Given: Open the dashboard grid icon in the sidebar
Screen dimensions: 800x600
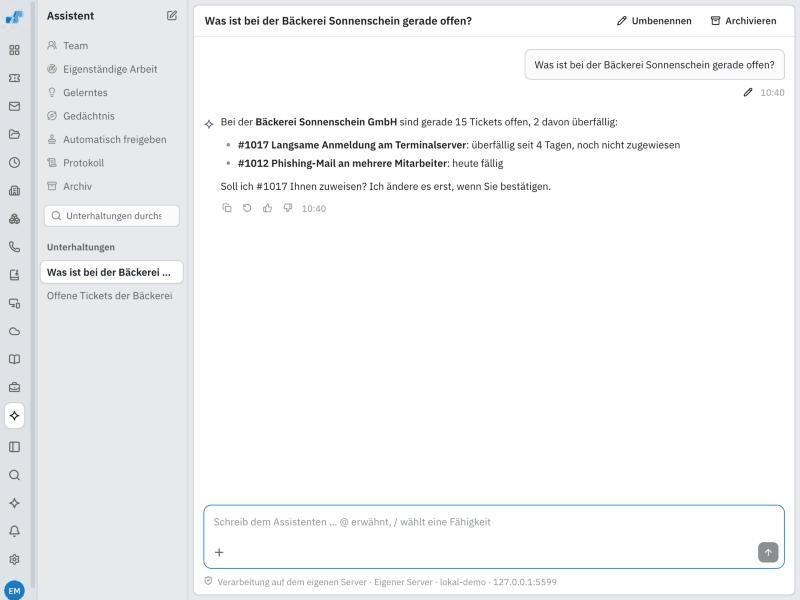Looking at the screenshot, I should pos(14,50).
